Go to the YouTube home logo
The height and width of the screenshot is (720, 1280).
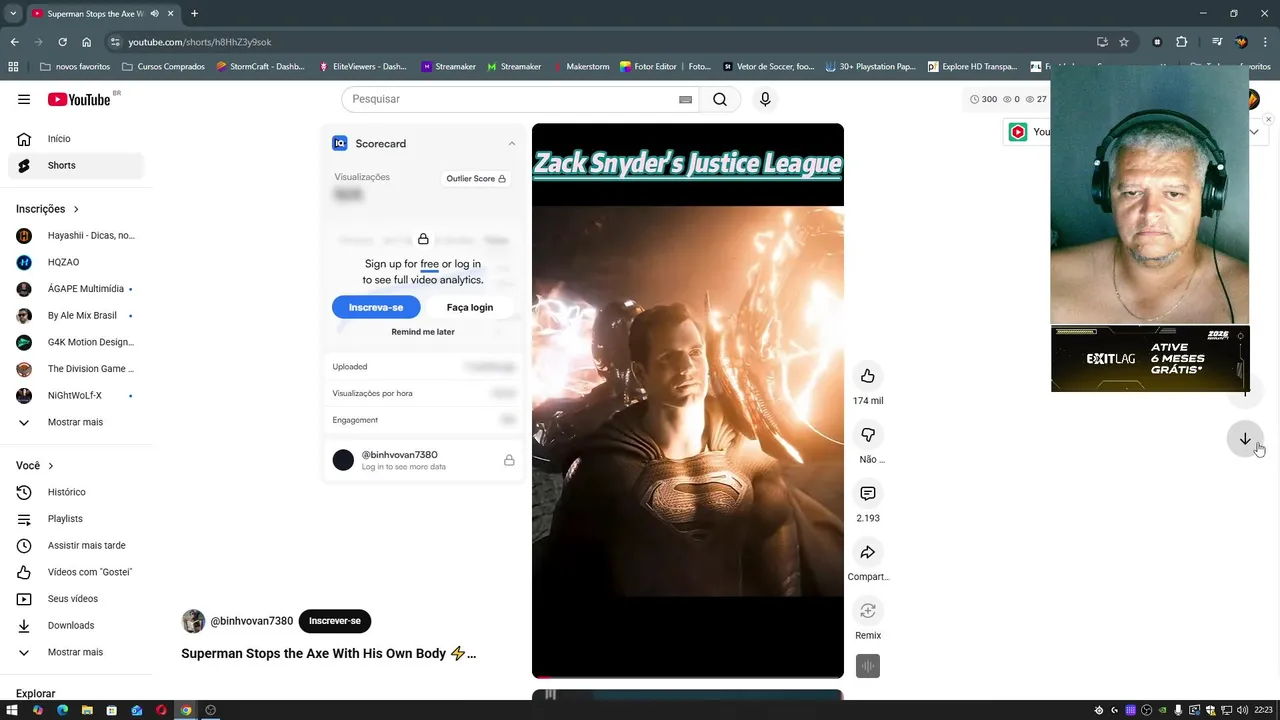click(x=79, y=99)
